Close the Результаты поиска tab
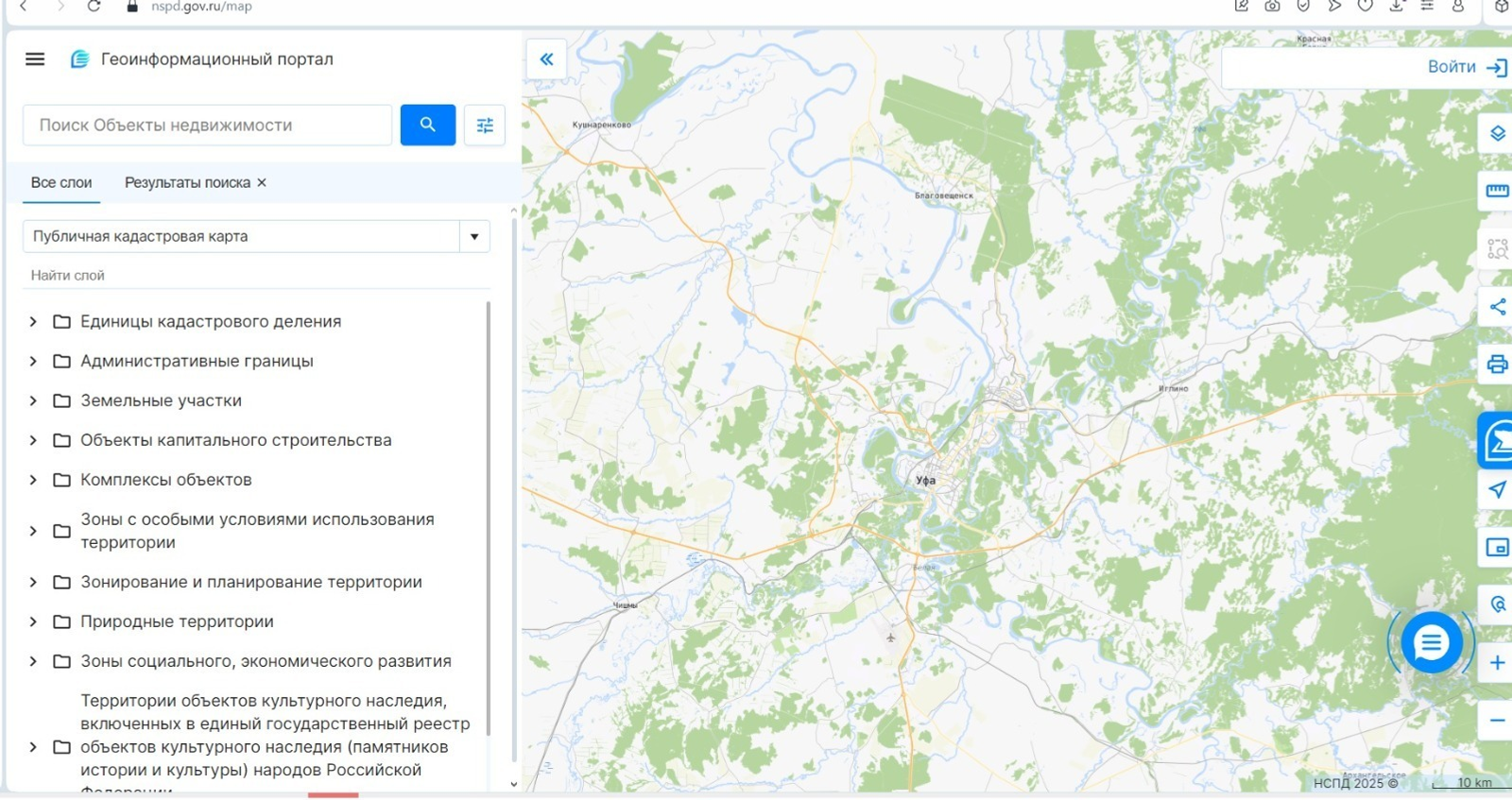The width and height of the screenshot is (1512, 800). pyautogui.click(x=262, y=182)
